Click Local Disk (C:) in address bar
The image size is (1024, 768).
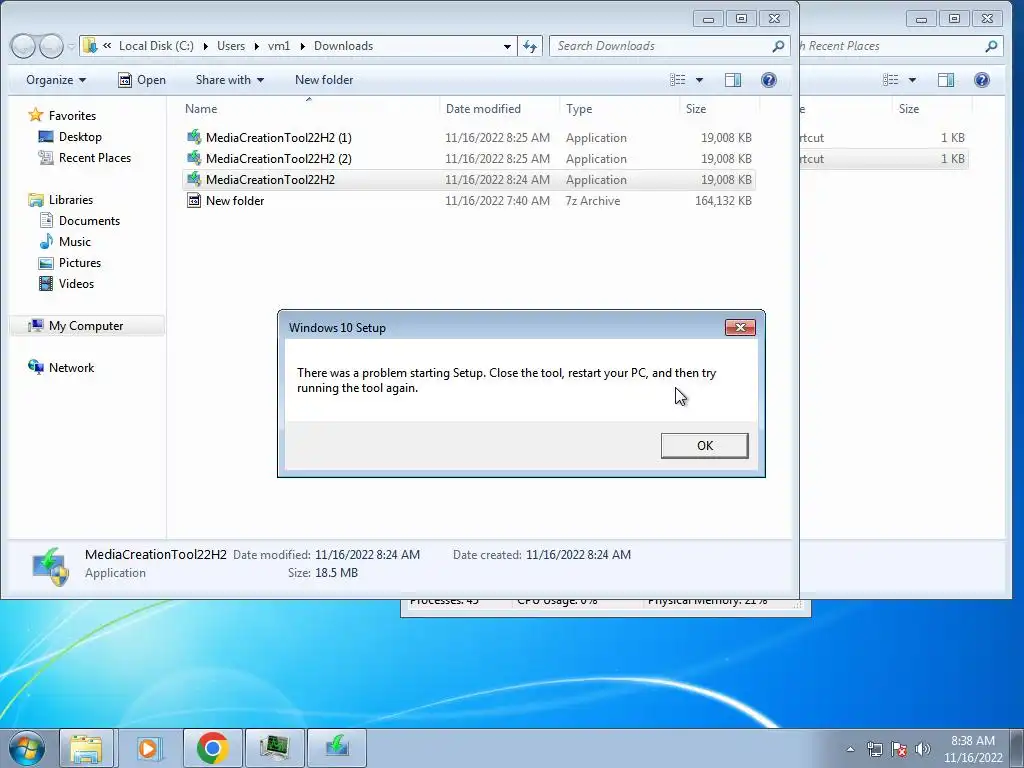click(156, 46)
